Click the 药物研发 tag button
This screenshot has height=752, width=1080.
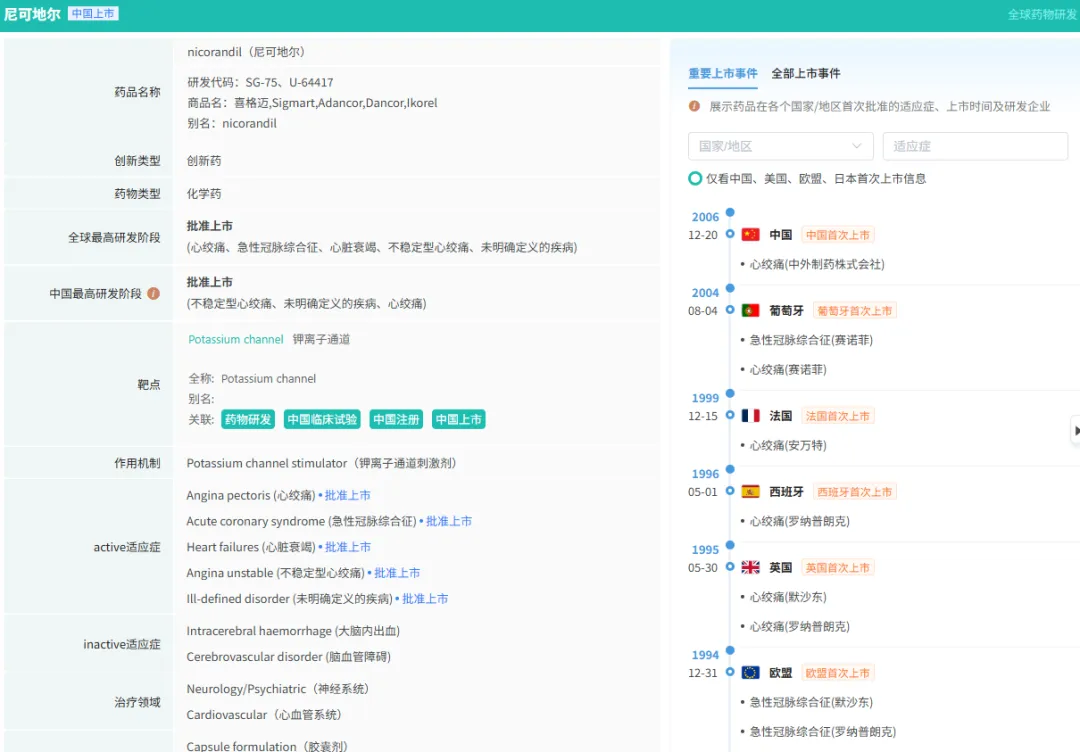click(x=248, y=420)
